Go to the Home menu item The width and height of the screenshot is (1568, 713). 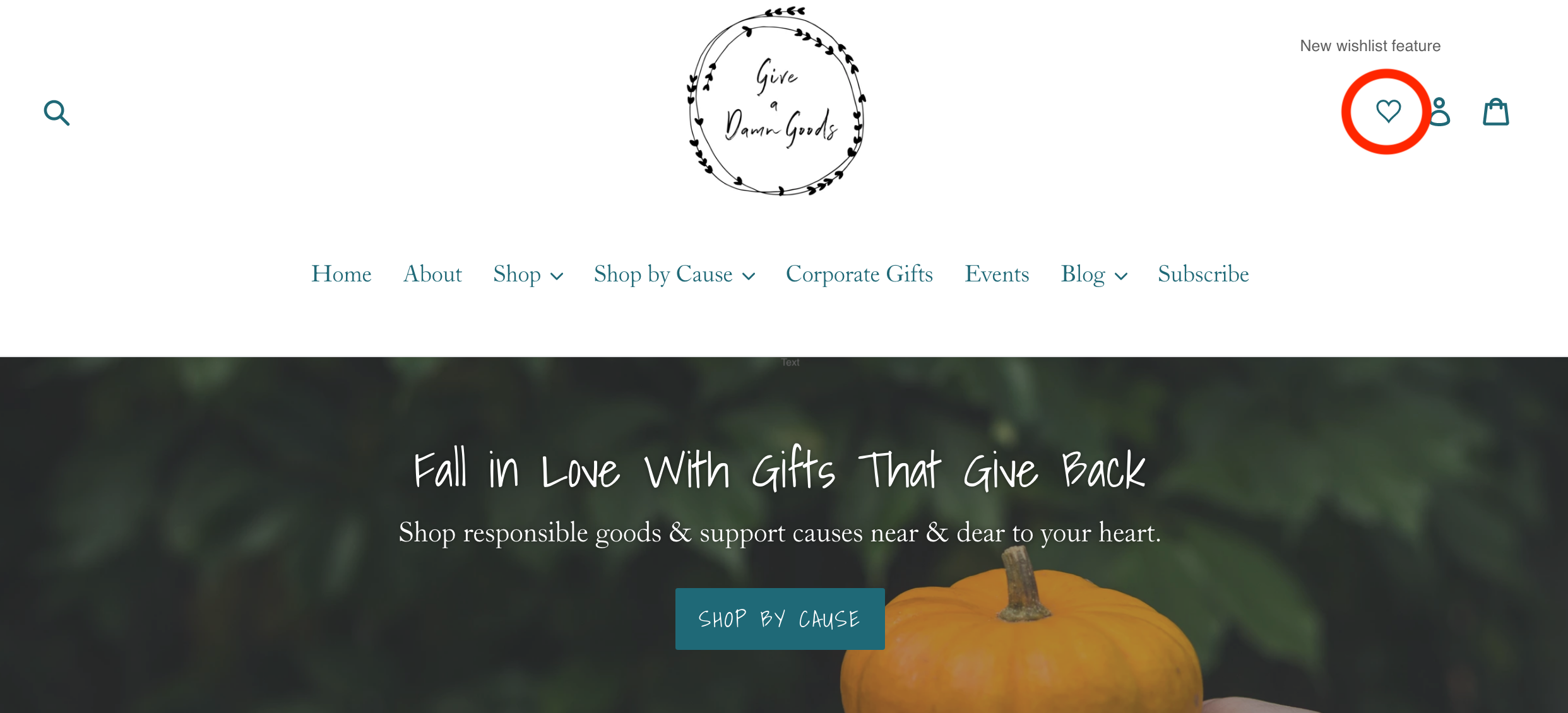coord(342,274)
